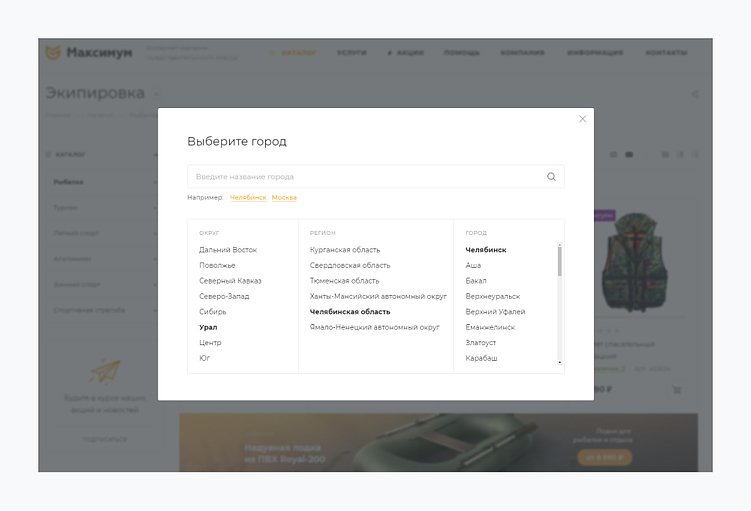Viewport: 751px width, 511px height.
Task: Open Услуги menu in header
Action: [x=352, y=53]
